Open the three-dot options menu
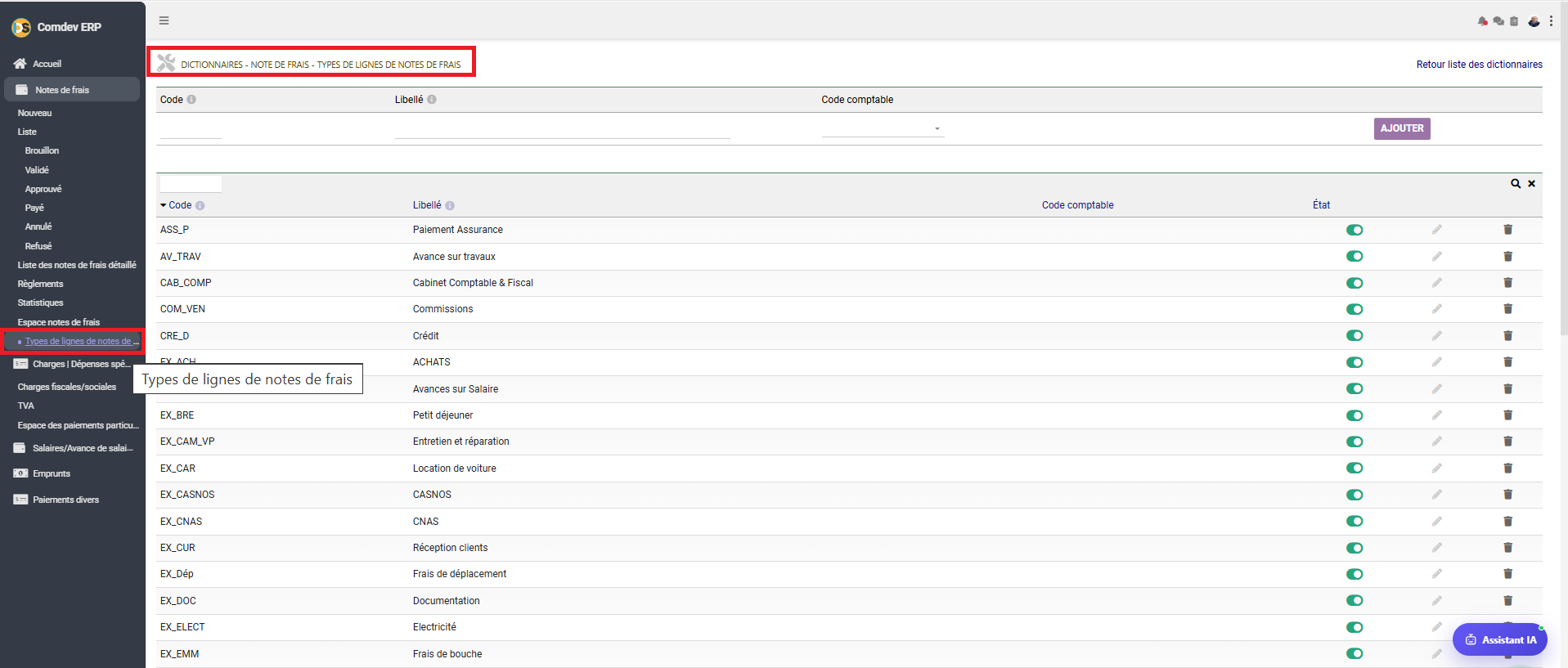The image size is (1568, 668). click(1551, 21)
